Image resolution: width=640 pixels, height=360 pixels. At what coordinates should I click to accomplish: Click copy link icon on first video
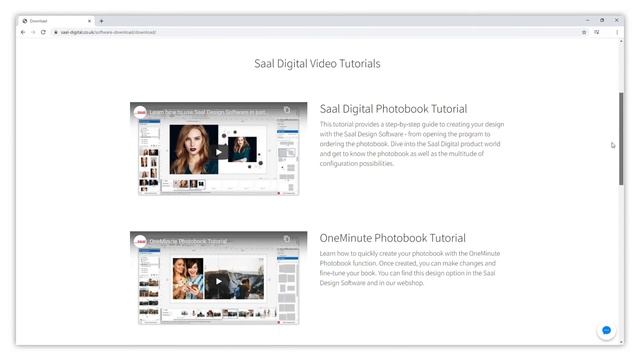coord(287,110)
